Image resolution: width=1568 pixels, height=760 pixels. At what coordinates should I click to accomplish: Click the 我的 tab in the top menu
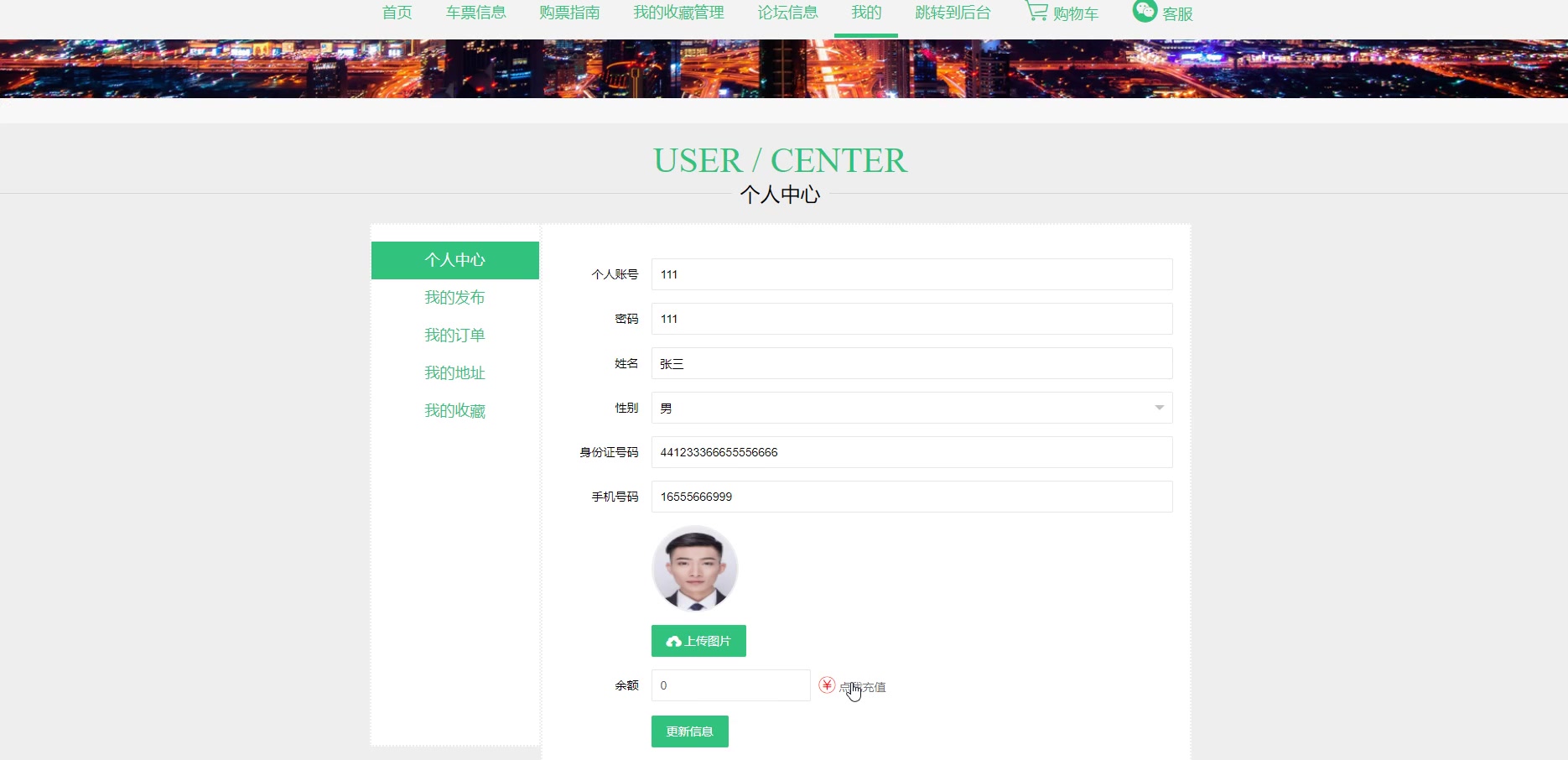866,13
